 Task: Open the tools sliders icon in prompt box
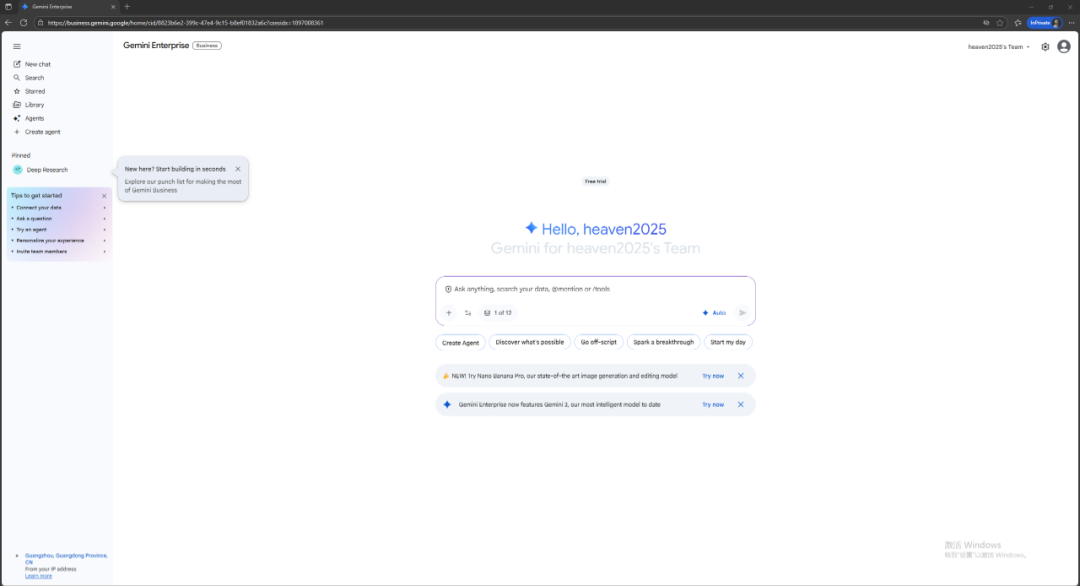467,313
